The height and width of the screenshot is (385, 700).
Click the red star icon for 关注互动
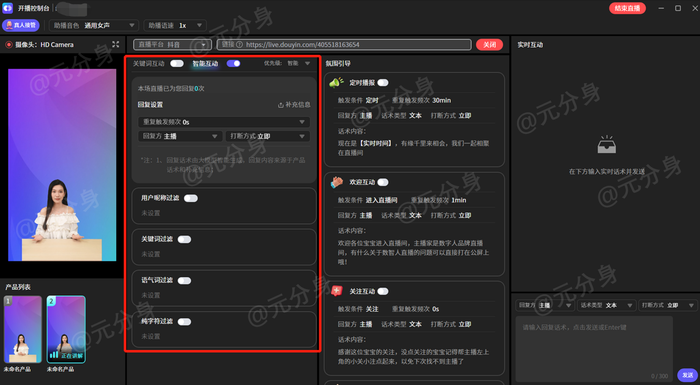coord(337,291)
